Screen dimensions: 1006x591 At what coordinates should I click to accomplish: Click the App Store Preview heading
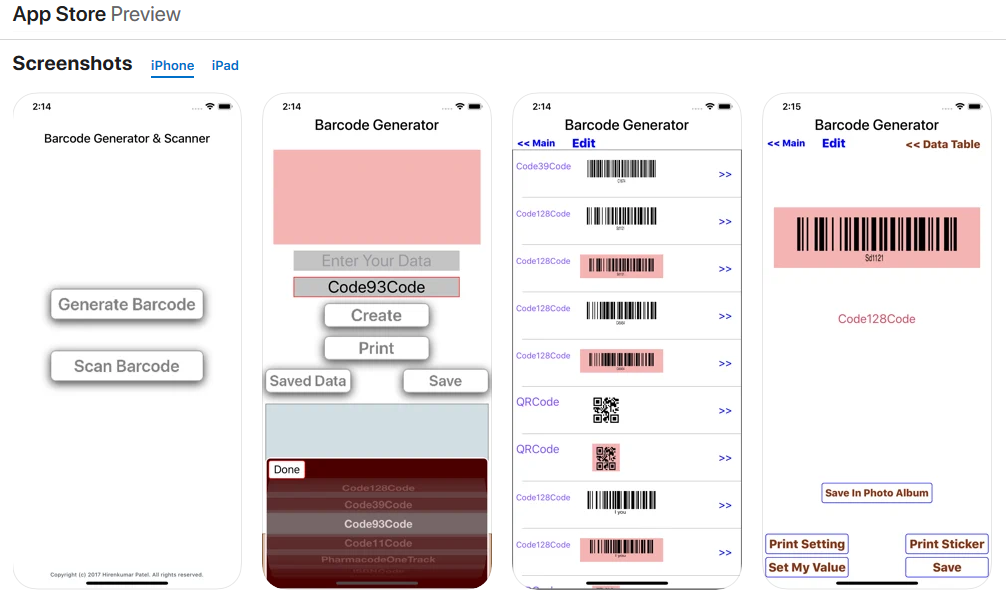pos(97,14)
